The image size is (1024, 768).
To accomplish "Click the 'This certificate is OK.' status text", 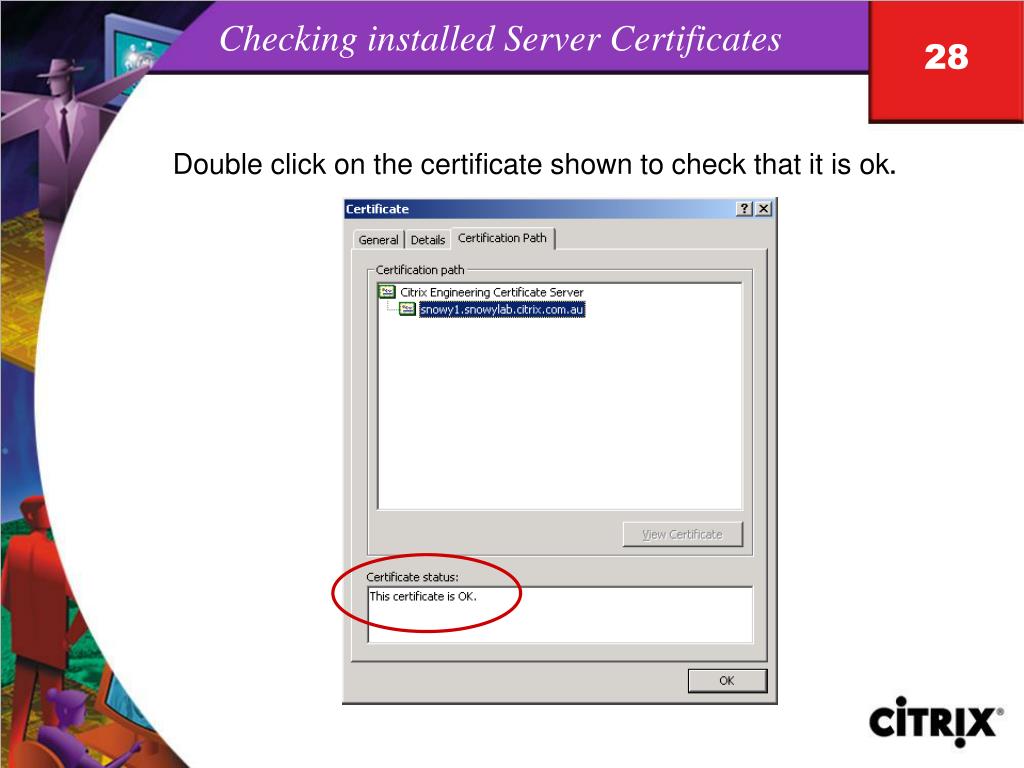I will click(423, 596).
